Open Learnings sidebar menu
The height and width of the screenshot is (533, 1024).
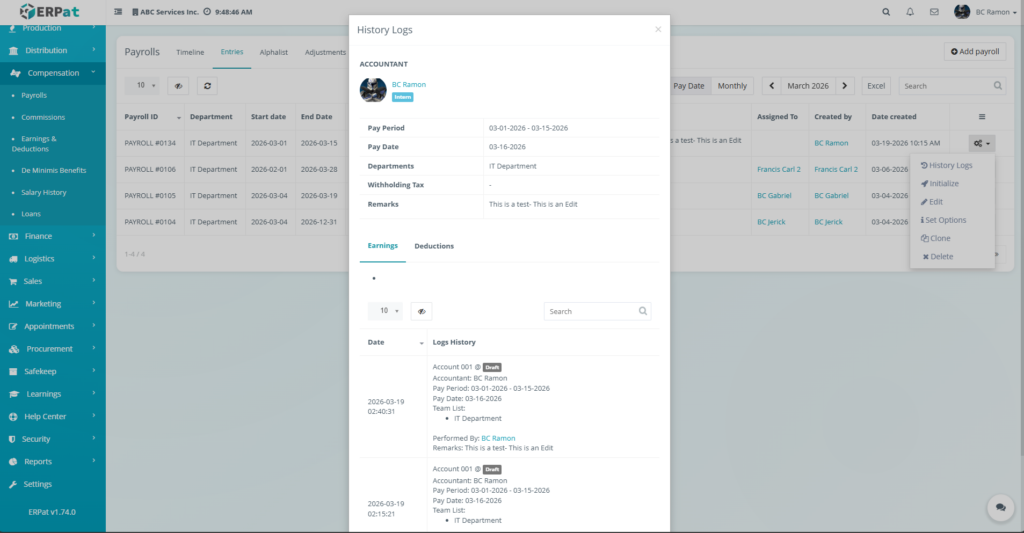point(53,394)
